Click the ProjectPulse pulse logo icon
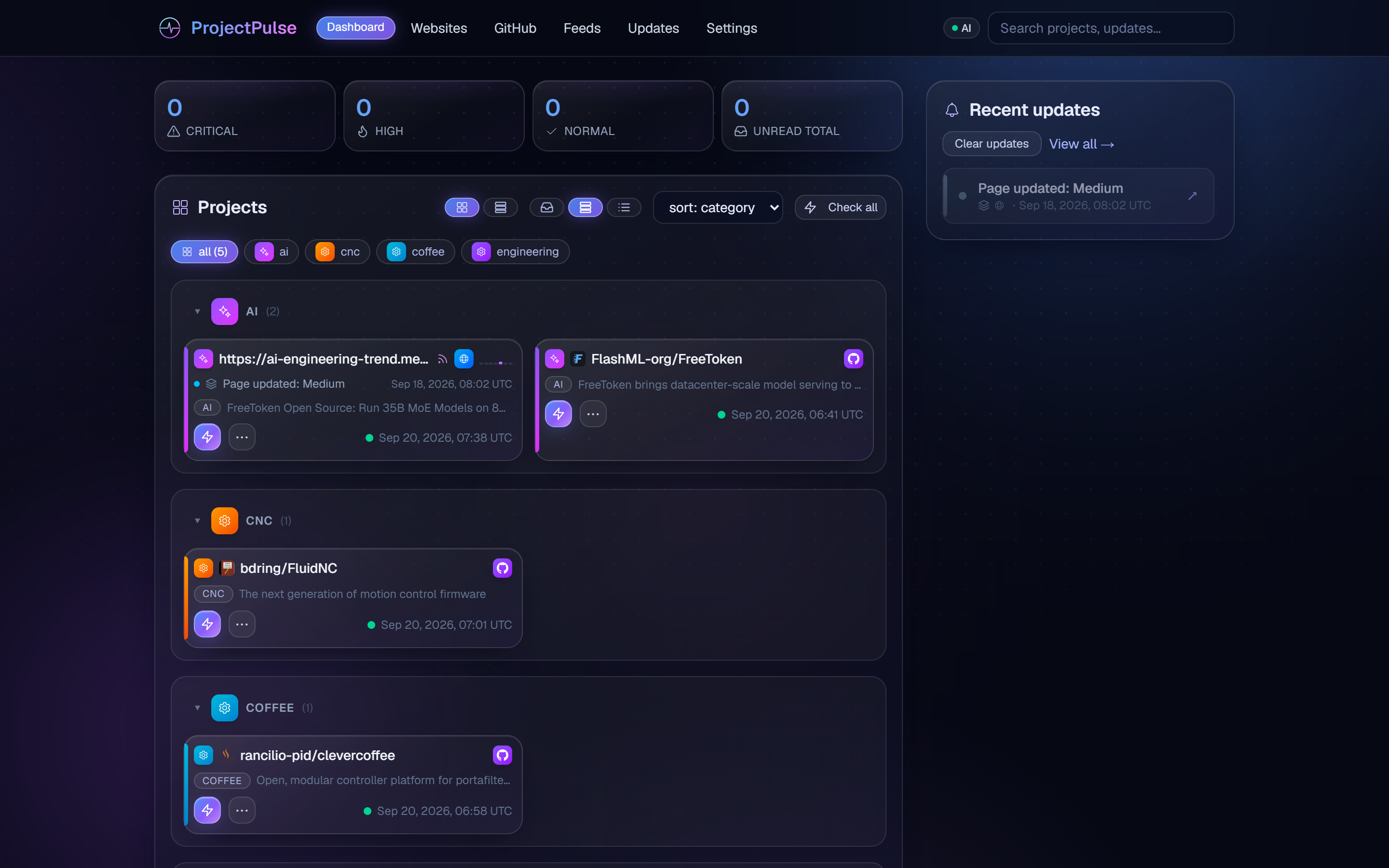Screen dimensions: 1389x868 pyautogui.click(x=169, y=27)
